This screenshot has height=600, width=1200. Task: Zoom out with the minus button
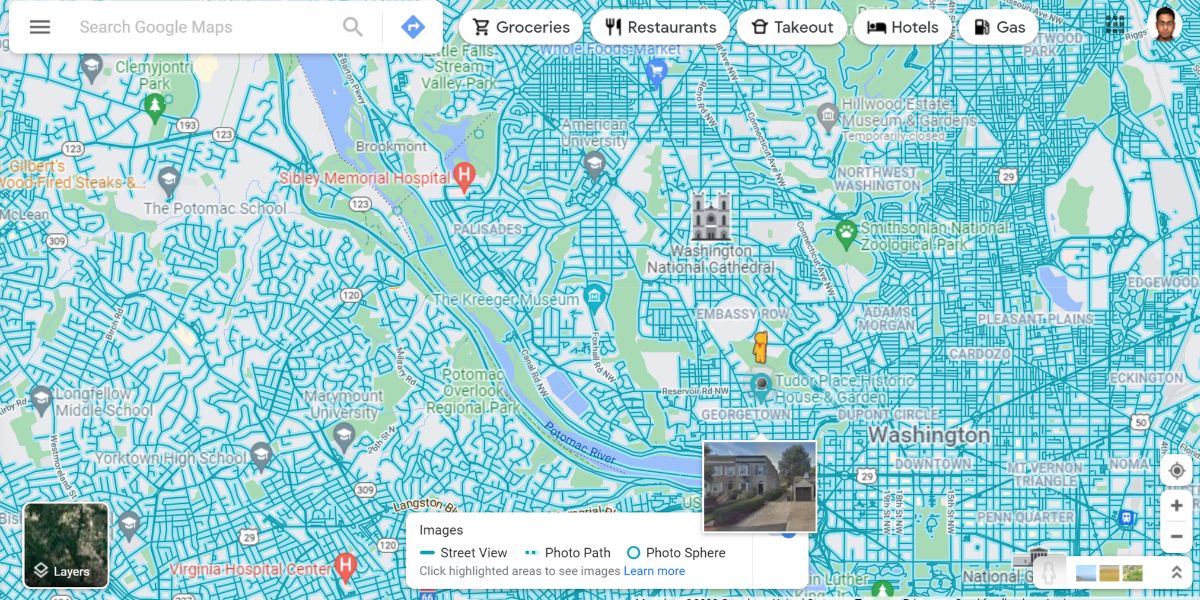[1177, 536]
